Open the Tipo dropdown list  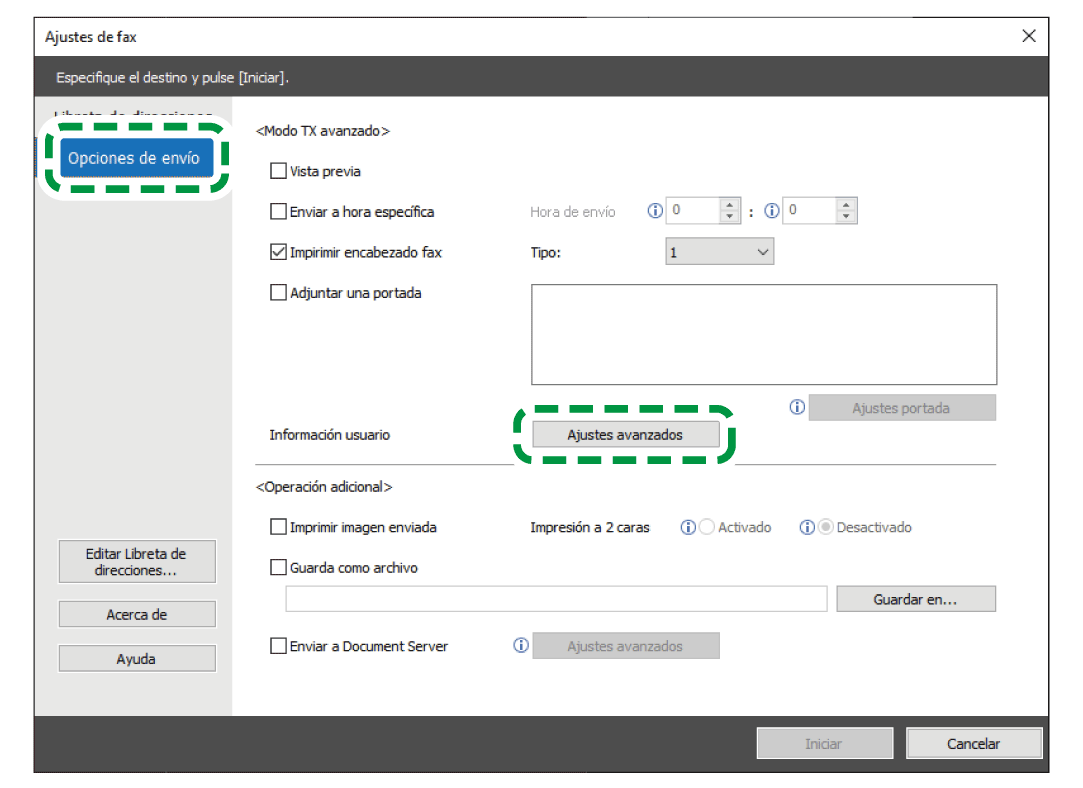pyautogui.click(x=719, y=252)
